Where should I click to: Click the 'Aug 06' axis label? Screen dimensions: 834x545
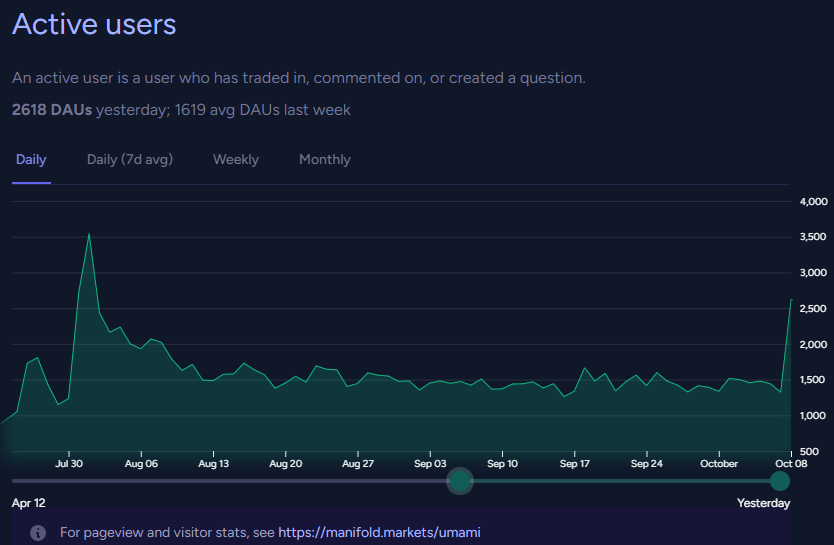coord(141,464)
